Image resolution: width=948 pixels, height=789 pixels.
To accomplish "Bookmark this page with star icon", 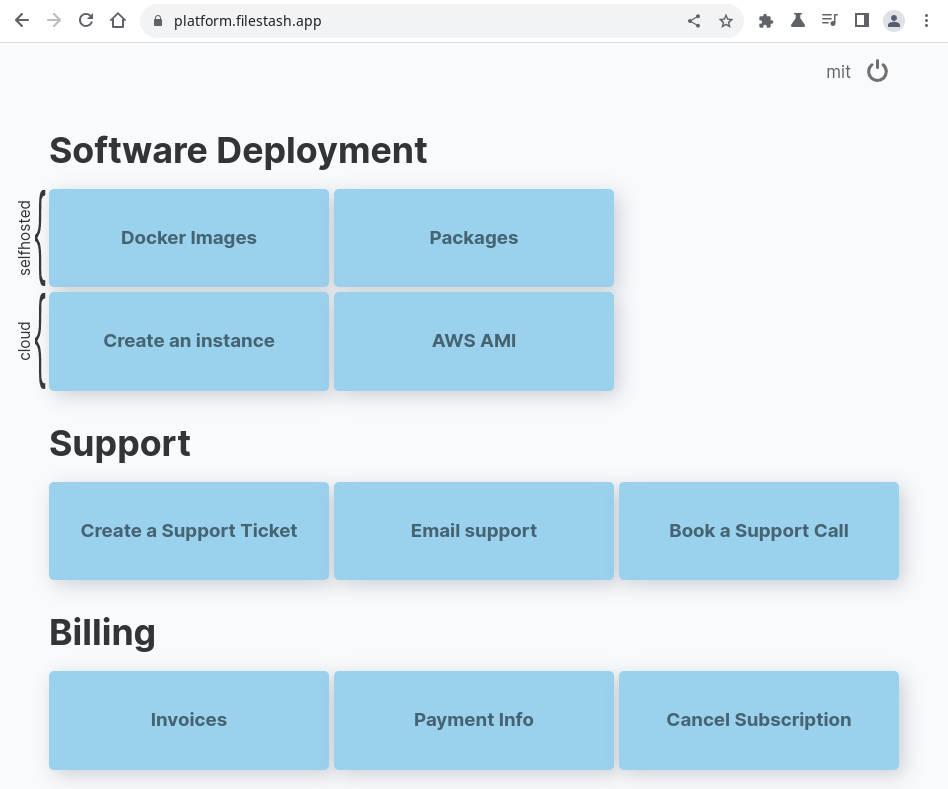I will point(726,20).
